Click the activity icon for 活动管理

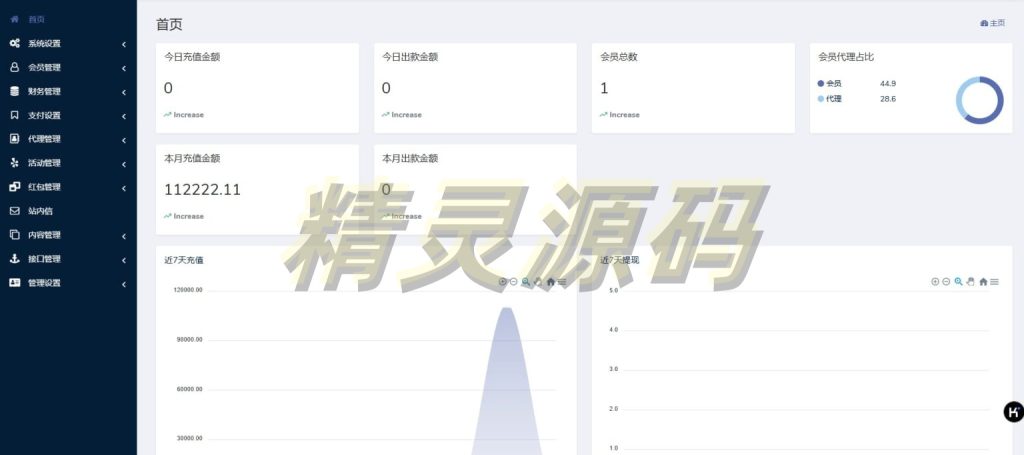pos(14,163)
